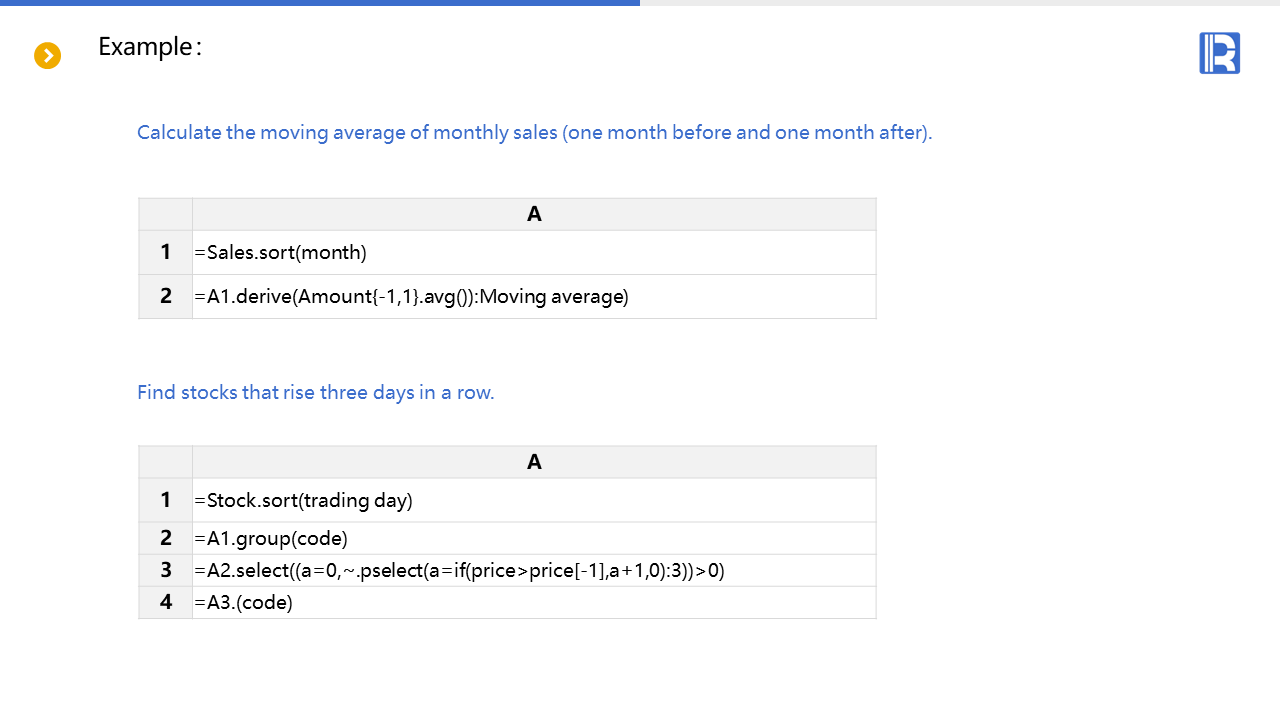Click row header 2 in sales table
This screenshot has height=720, width=1280.
165,297
